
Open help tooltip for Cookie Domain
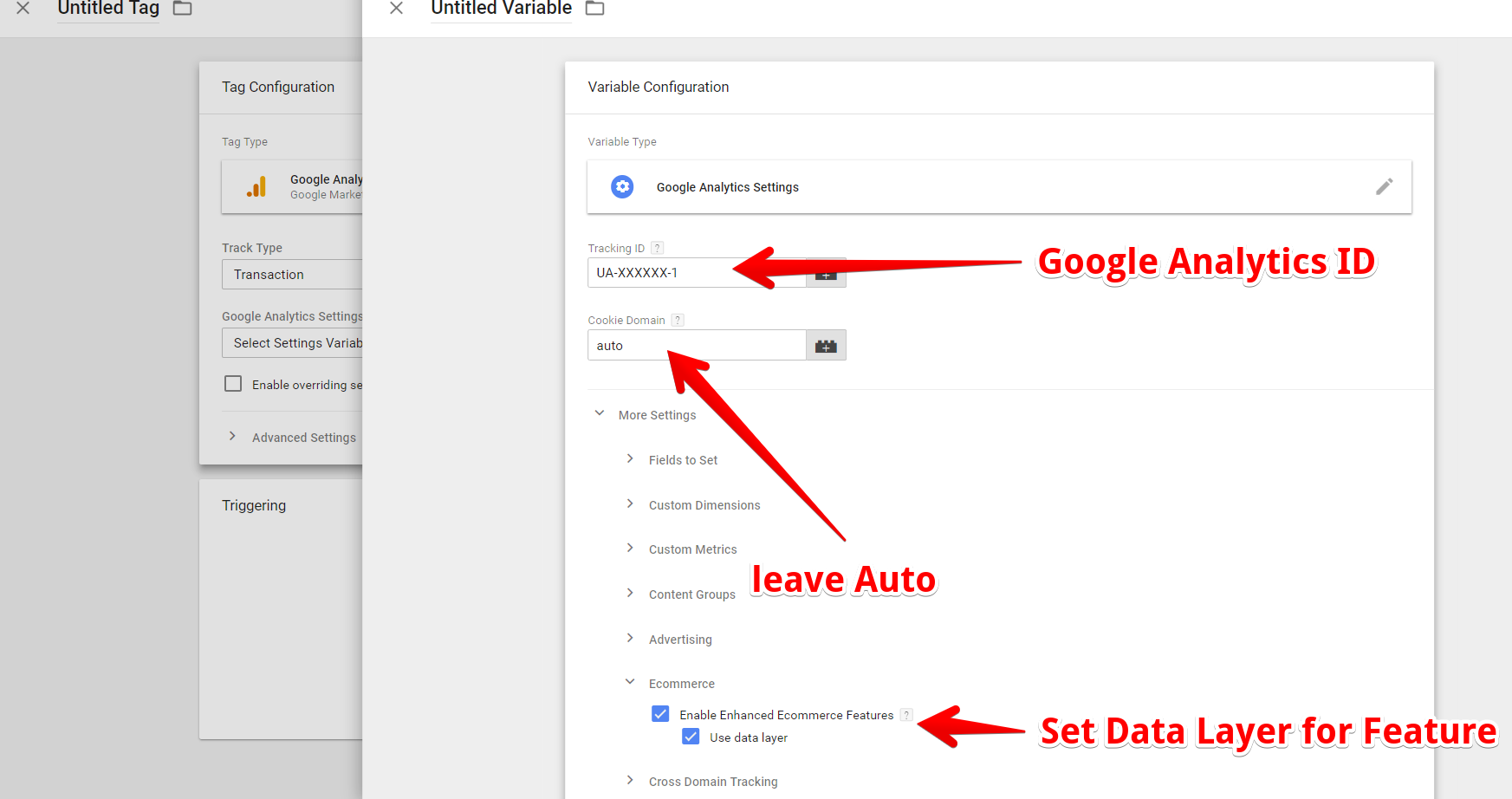click(x=678, y=320)
